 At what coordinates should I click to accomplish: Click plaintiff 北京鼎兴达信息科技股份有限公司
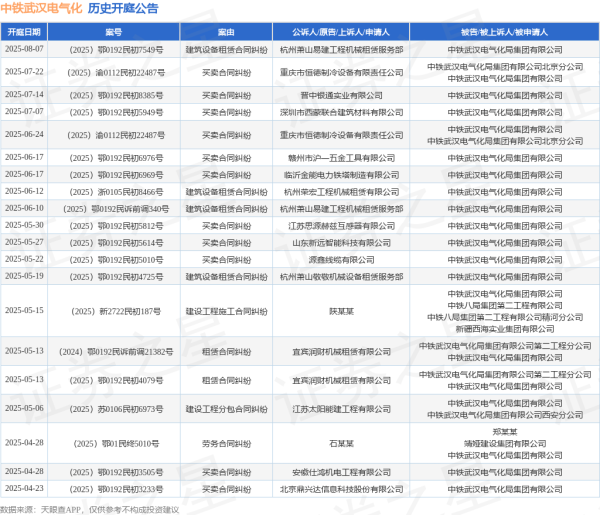(x=341, y=489)
